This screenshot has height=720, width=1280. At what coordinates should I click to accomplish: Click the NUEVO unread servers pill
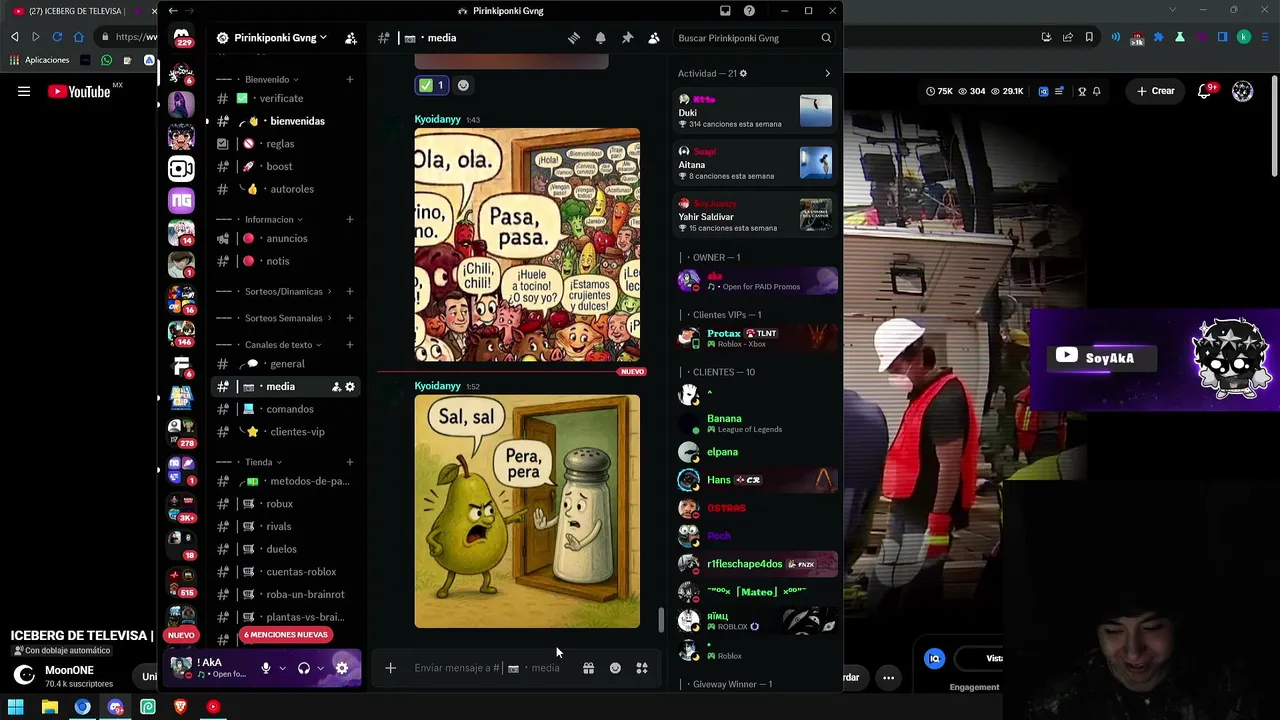click(x=181, y=635)
